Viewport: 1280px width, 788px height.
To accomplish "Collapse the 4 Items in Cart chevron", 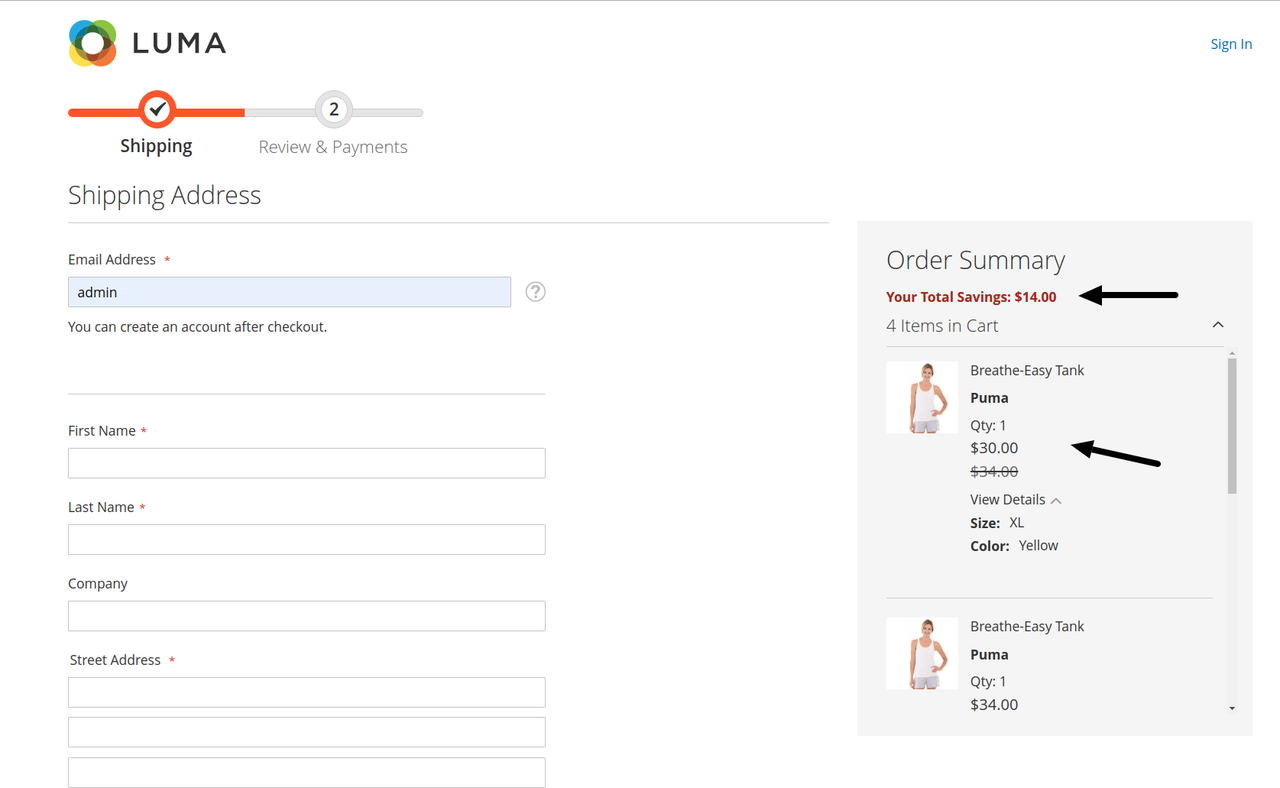I will 1218,325.
